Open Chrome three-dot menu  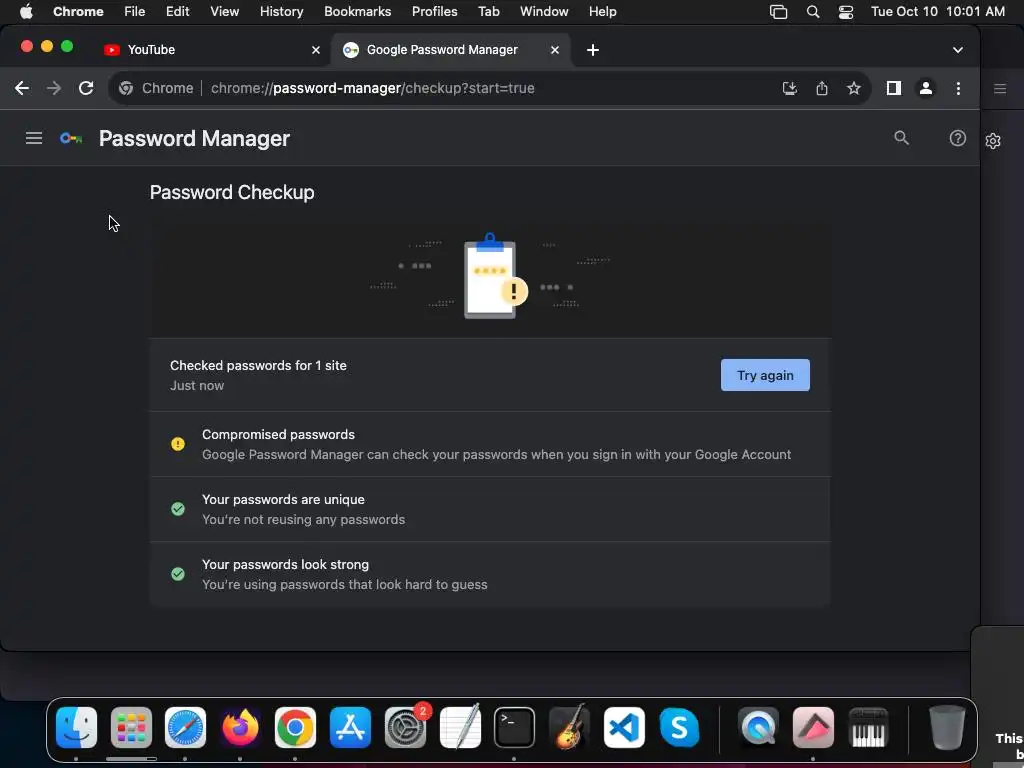[x=958, y=88]
